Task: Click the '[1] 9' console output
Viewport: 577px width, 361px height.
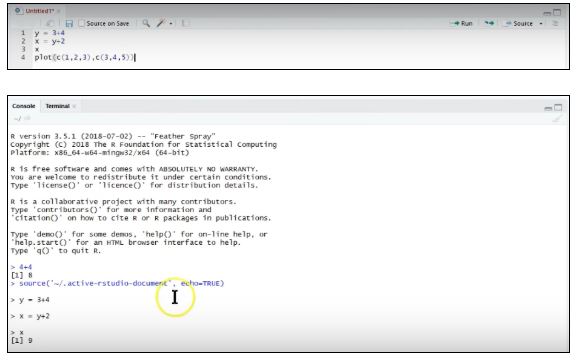Action: click(x=21, y=341)
